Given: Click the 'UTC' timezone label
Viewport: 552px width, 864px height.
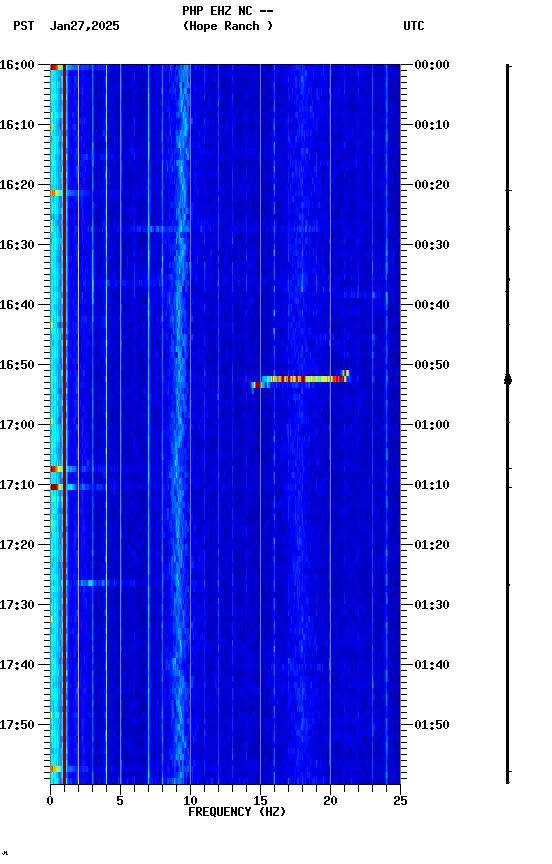Looking at the screenshot, I should click(414, 26).
